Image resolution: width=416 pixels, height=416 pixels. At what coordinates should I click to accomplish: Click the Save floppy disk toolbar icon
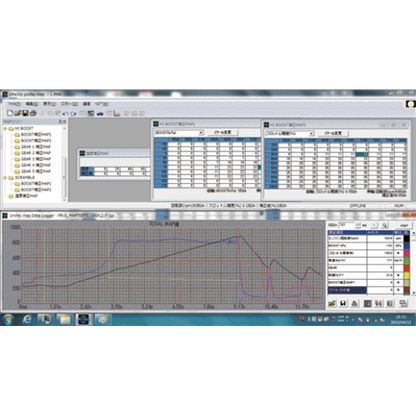coord(25,113)
